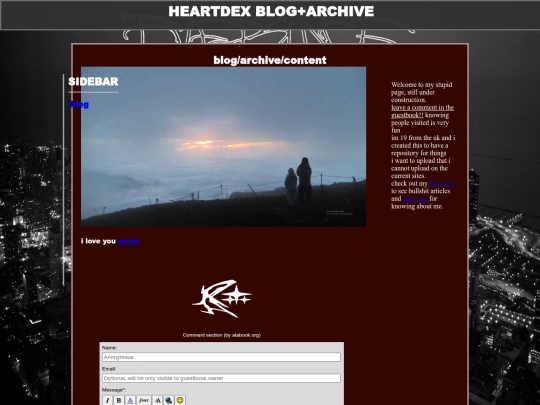Click the 'Welcome to my stupid' text
Viewport: 540px width, 405px height.
(x=422, y=85)
